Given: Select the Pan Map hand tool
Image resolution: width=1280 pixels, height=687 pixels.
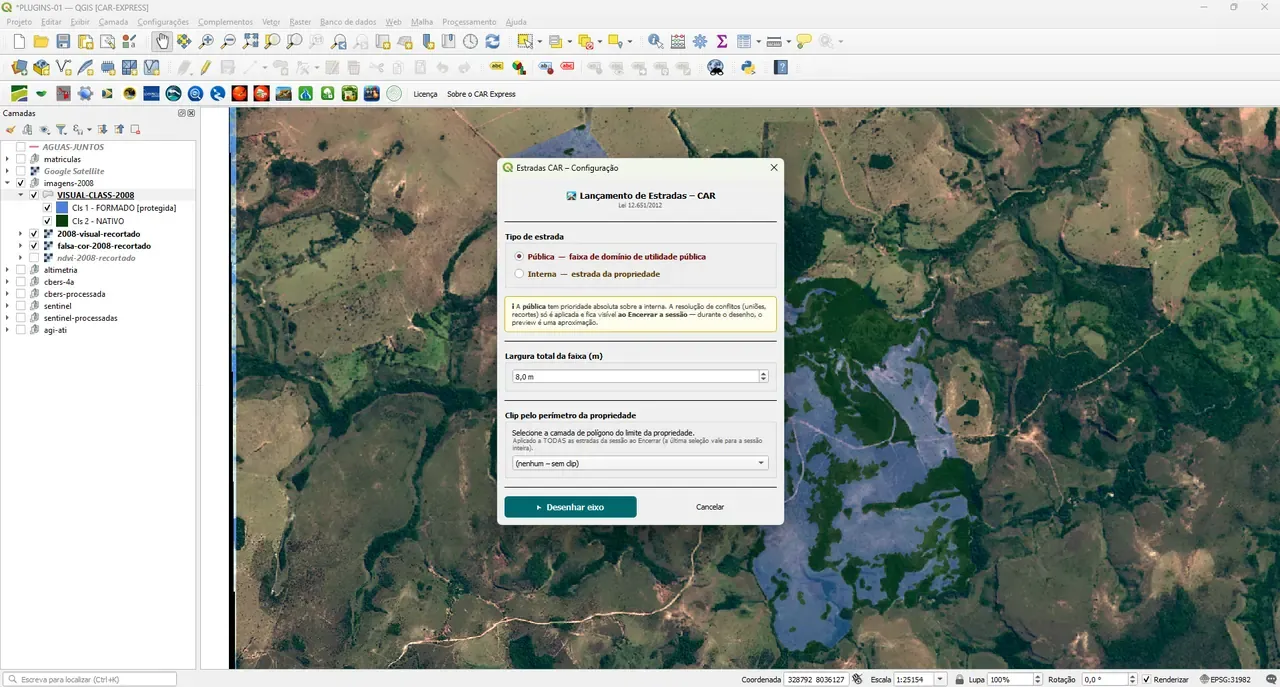Looking at the screenshot, I should click(x=162, y=41).
